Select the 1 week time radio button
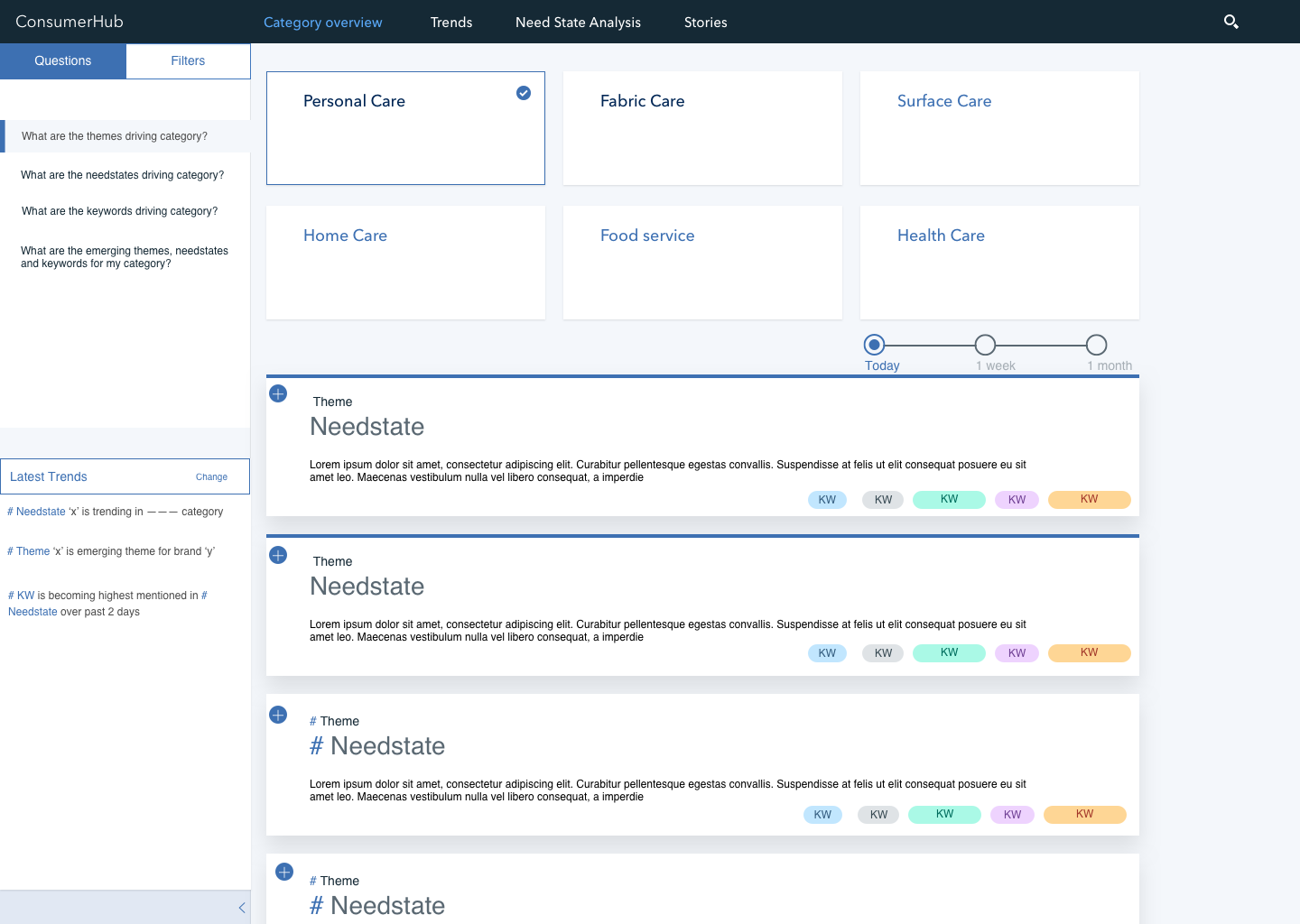This screenshot has height=924, width=1300. tap(985, 345)
